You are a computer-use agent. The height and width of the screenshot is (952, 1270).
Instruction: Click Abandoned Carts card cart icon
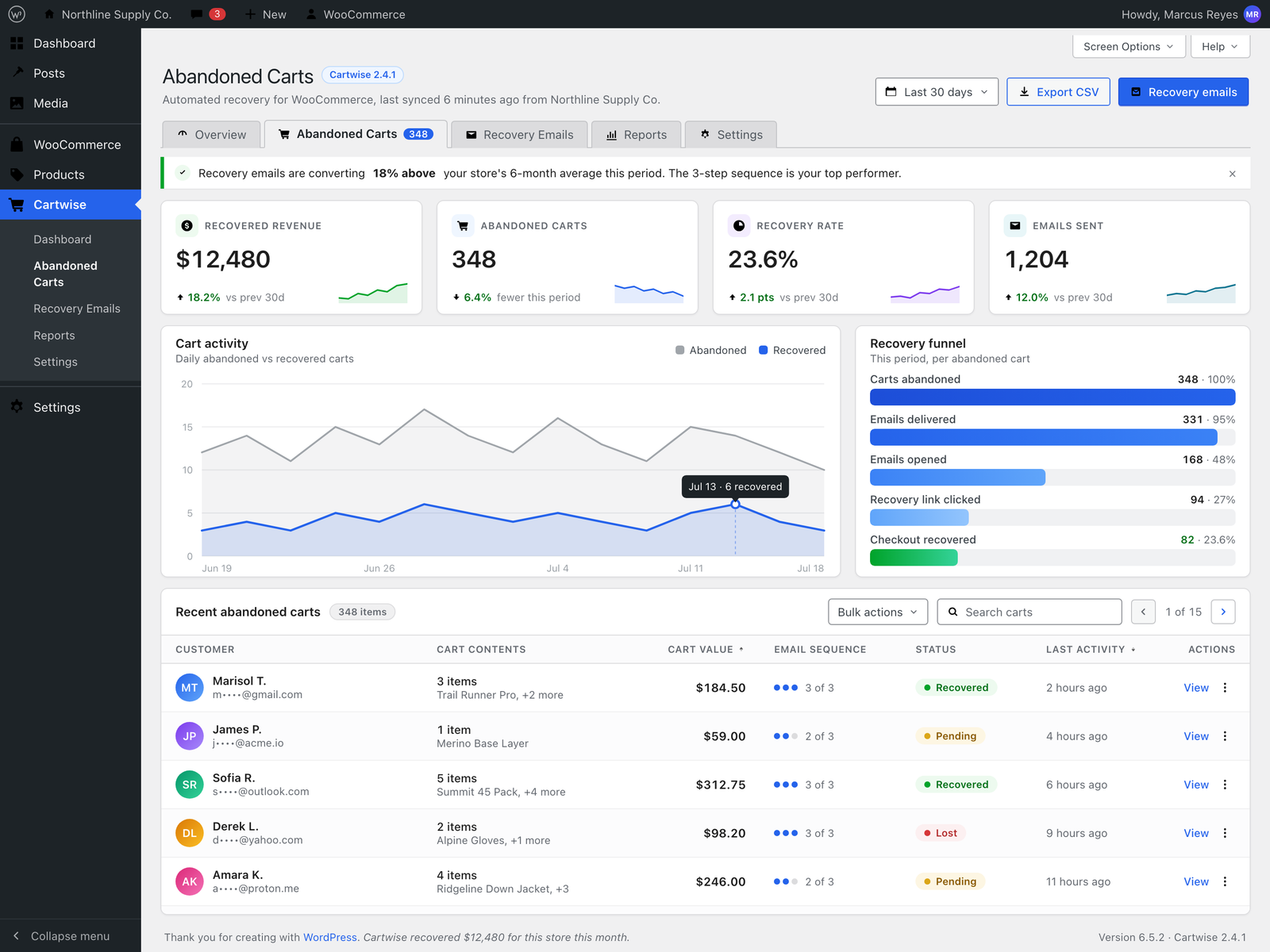(x=463, y=225)
